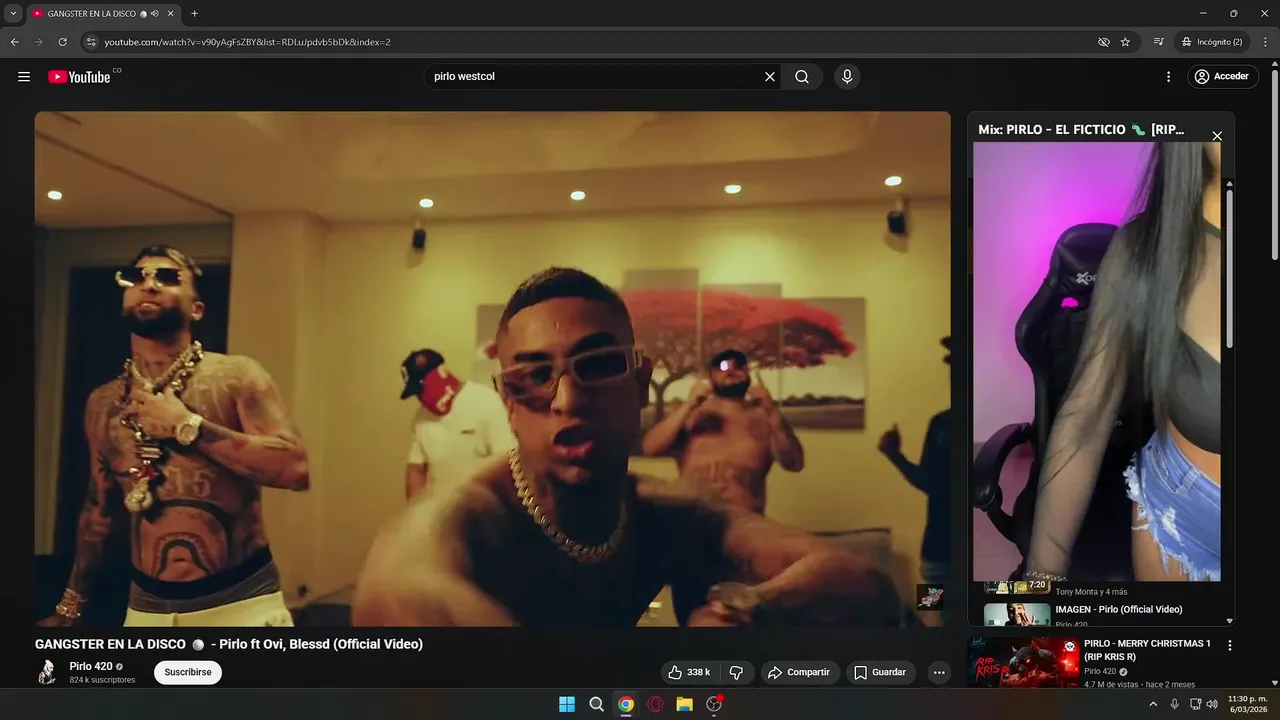Open the system volume control

1212,704
